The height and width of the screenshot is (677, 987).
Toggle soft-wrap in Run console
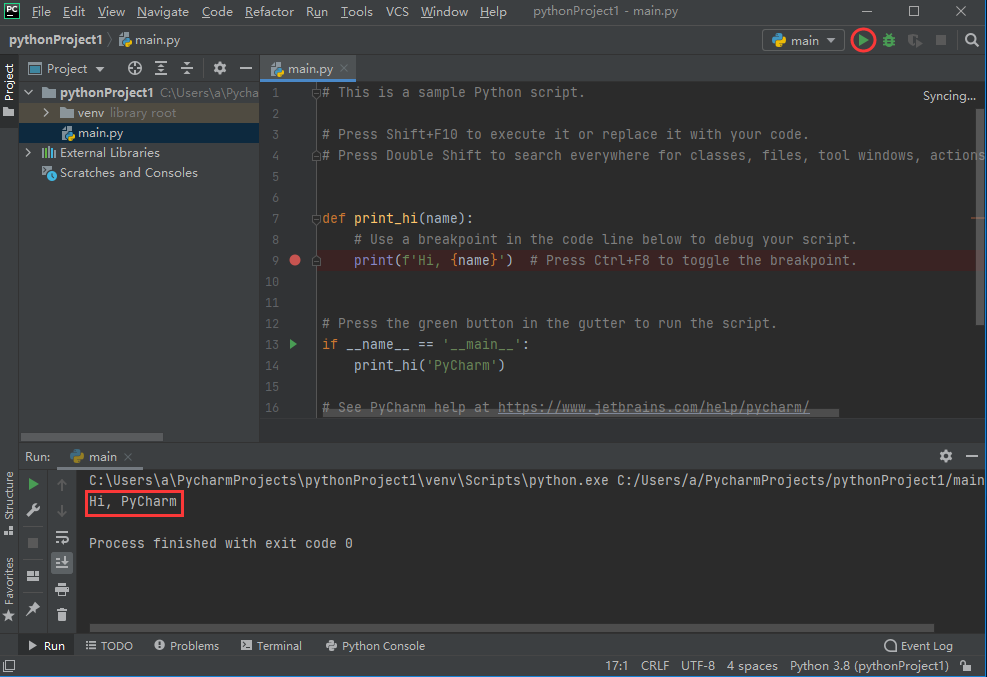[x=62, y=537]
